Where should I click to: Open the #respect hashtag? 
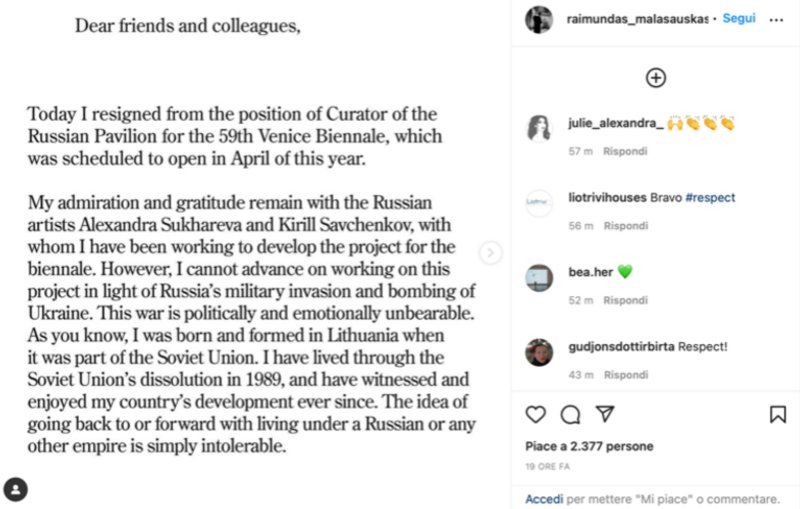(710, 198)
